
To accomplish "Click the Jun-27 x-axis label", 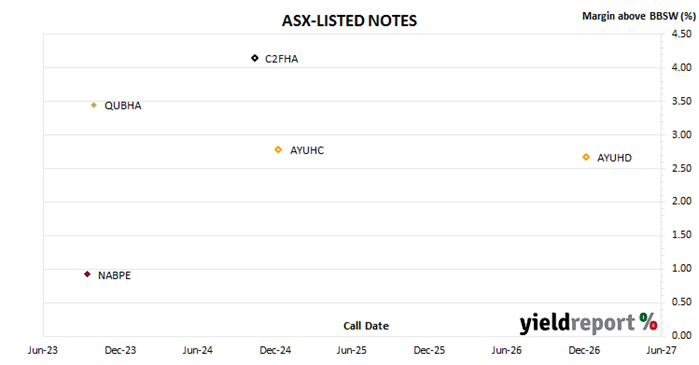I will click(x=661, y=350).
